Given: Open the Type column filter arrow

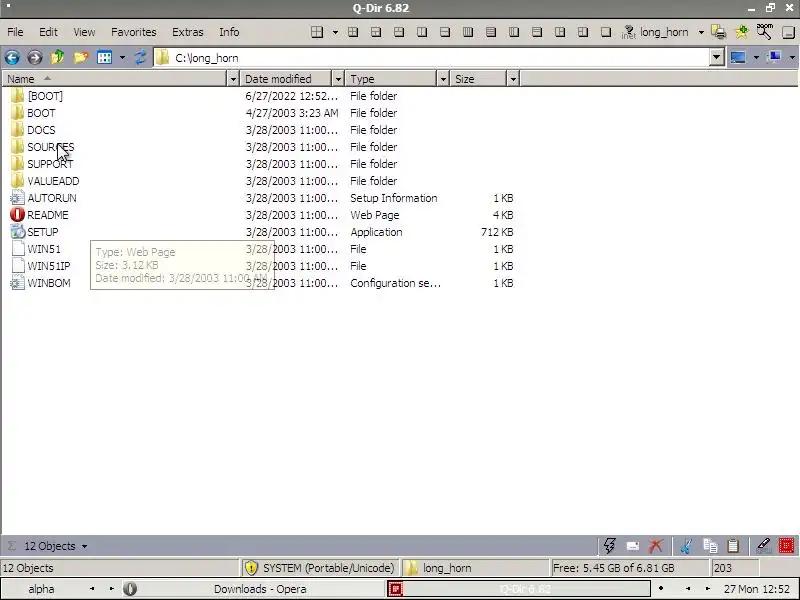Looking at the screenshot, I should 443,79.
